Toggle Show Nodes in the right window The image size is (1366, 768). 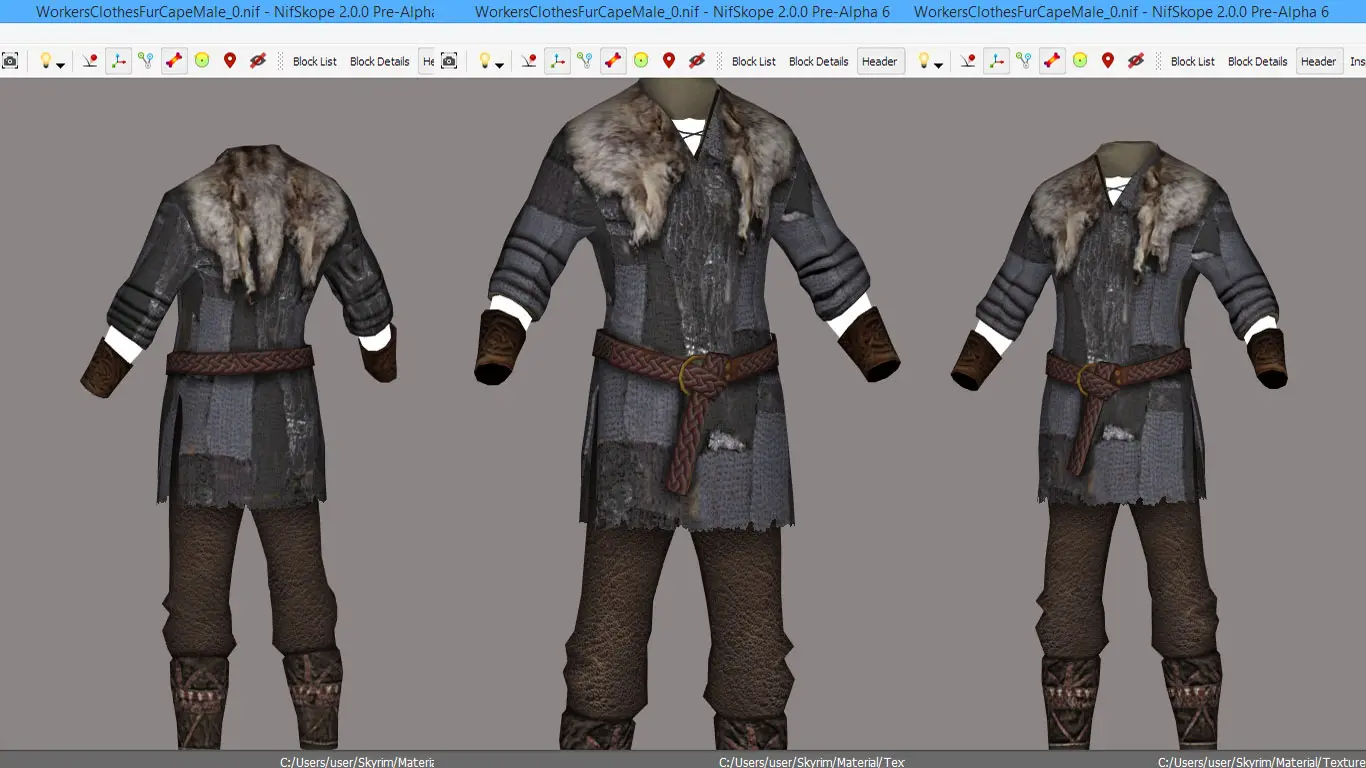click(1024, 61)
